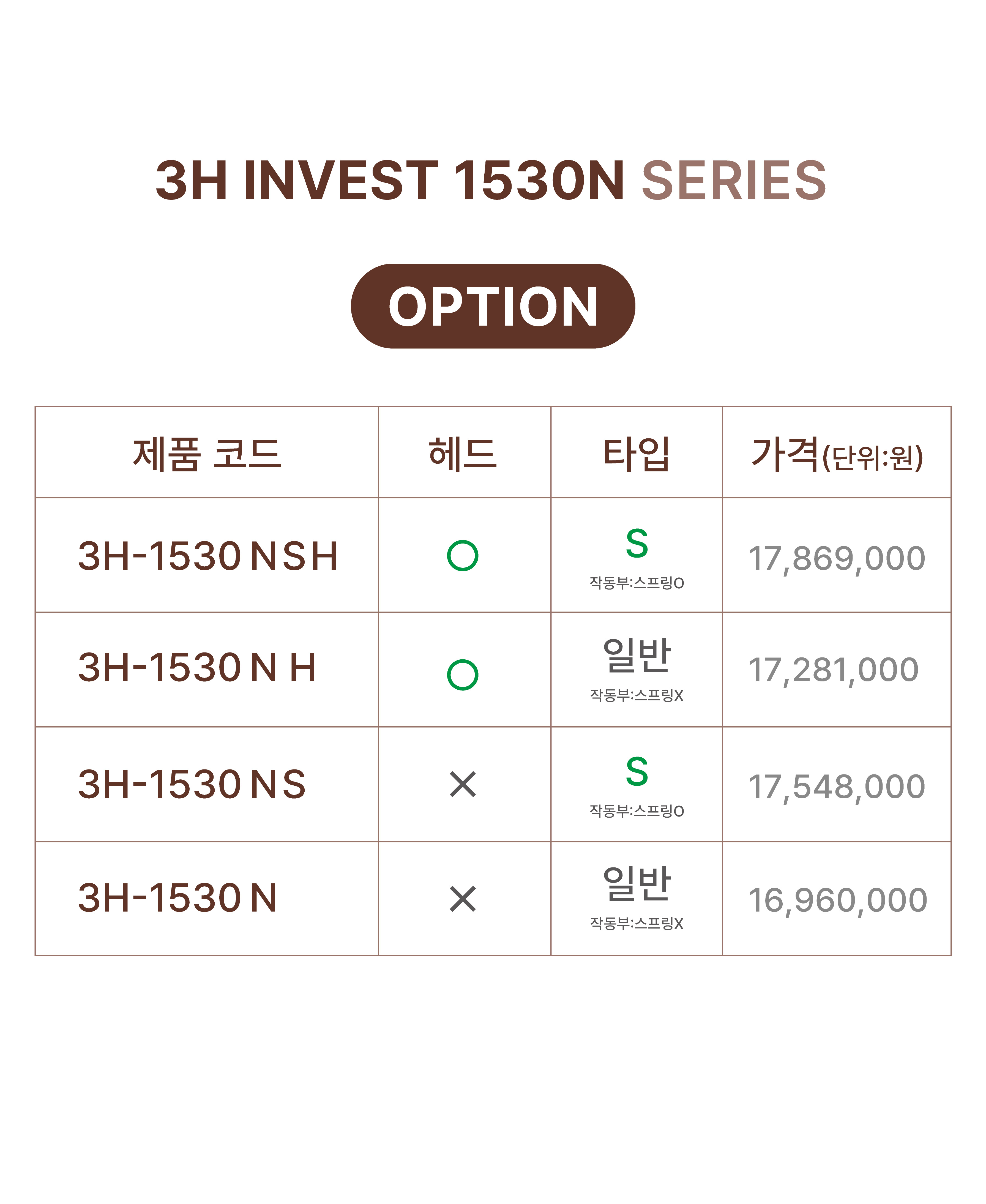Select the 헤드 column header

point(462,454)
